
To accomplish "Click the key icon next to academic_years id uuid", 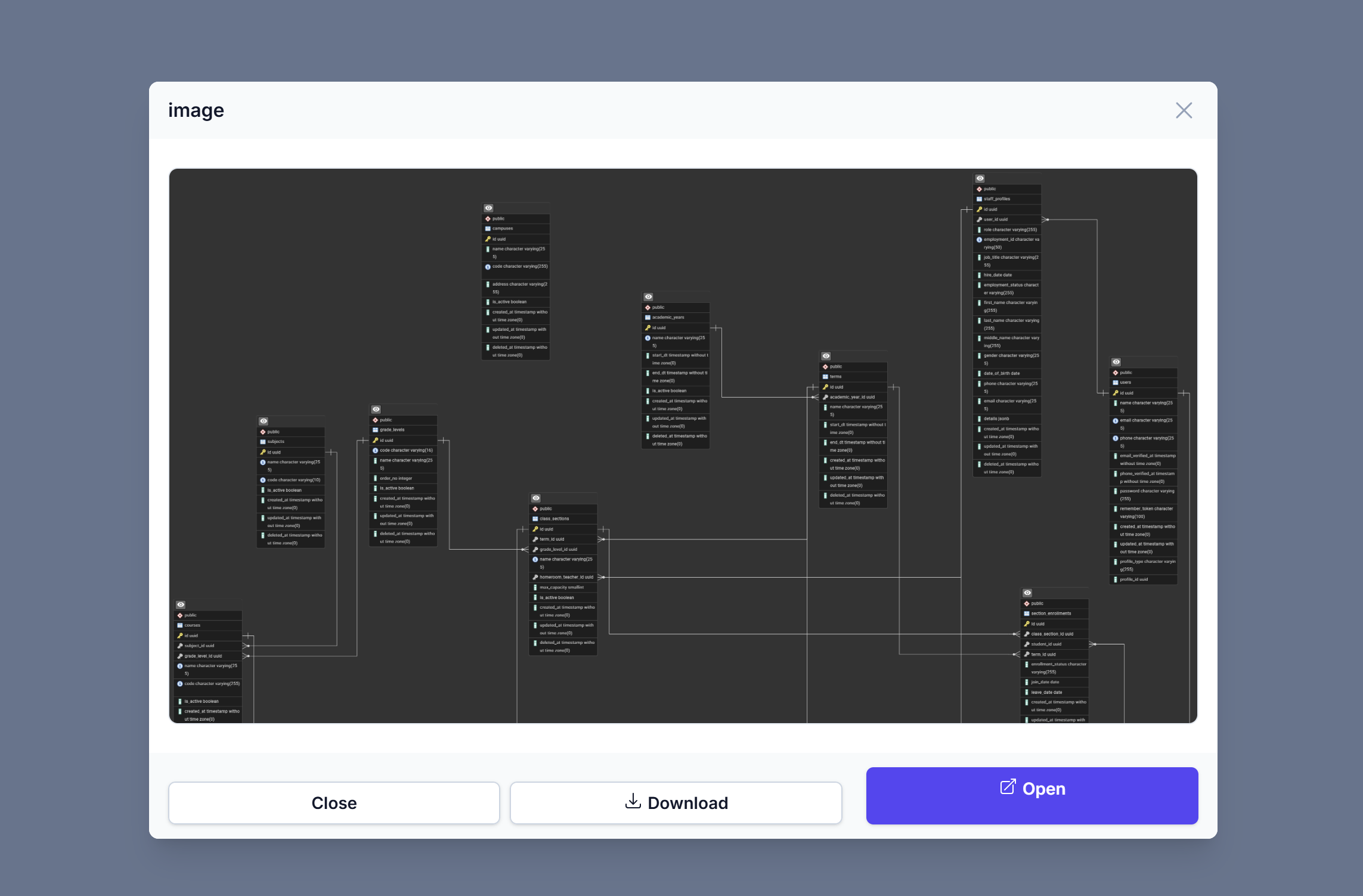I will [646, 327].
